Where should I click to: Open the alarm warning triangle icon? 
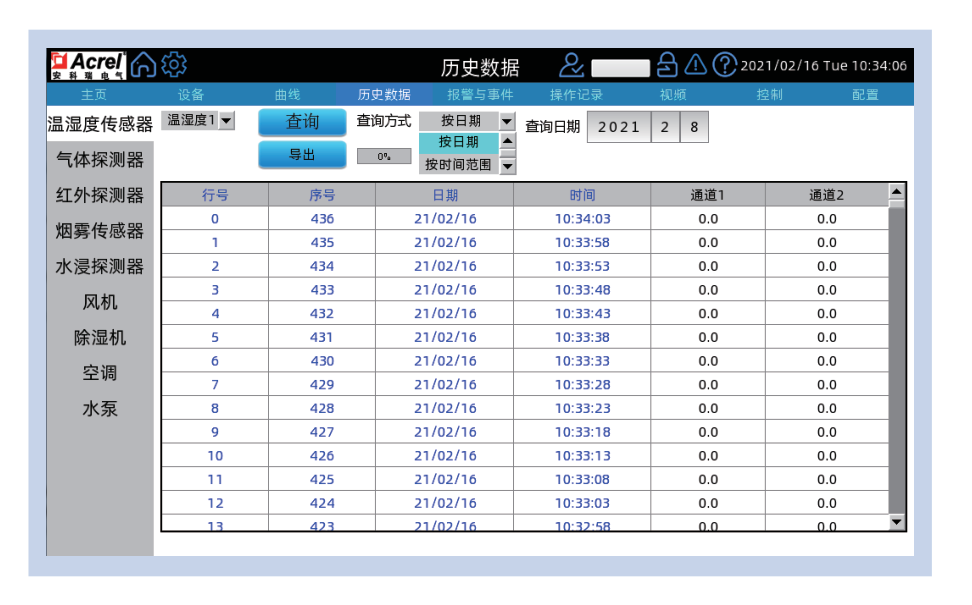pos(696,66)
